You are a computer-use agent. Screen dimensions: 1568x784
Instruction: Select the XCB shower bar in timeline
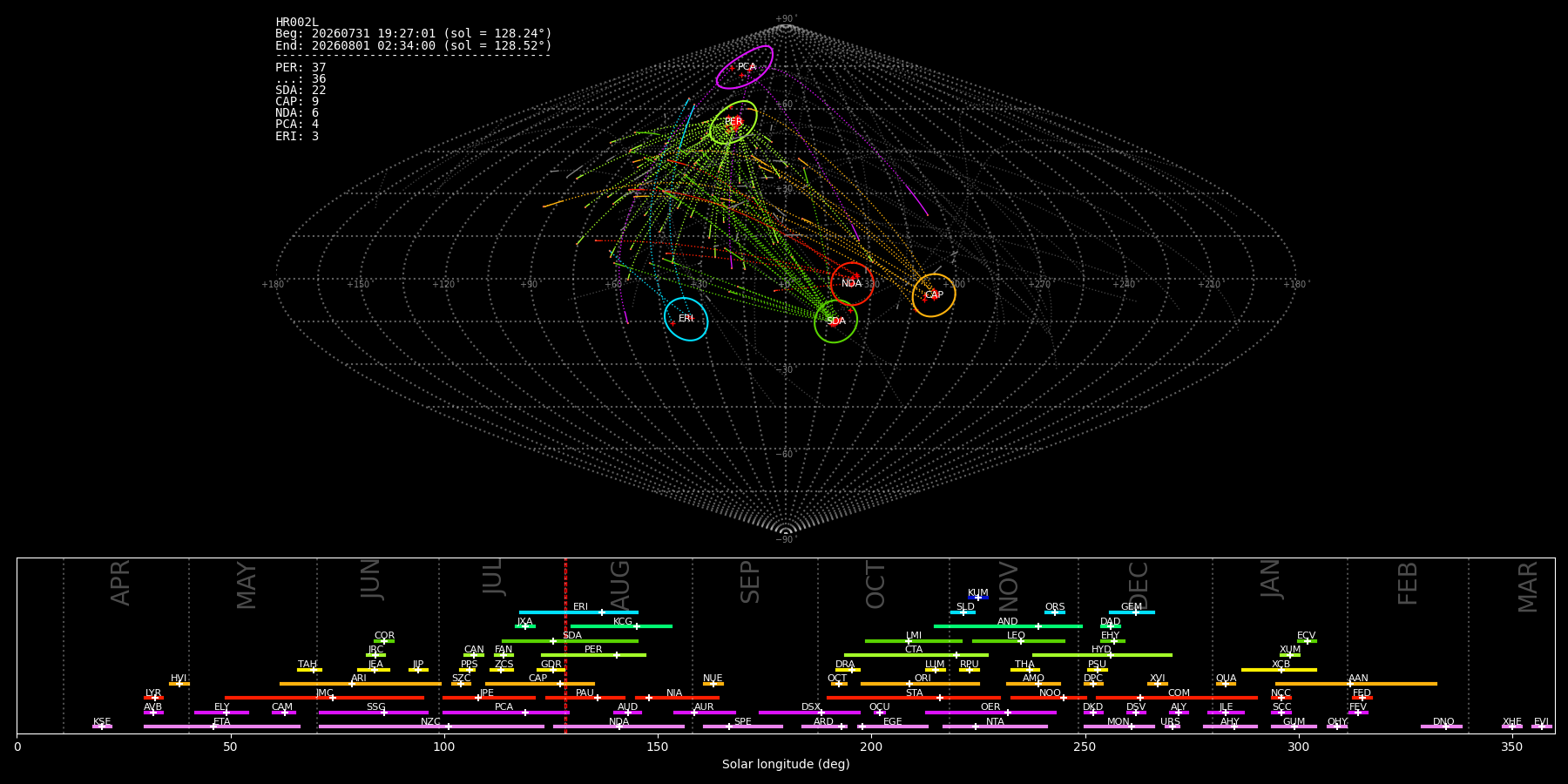[1279, 669]
